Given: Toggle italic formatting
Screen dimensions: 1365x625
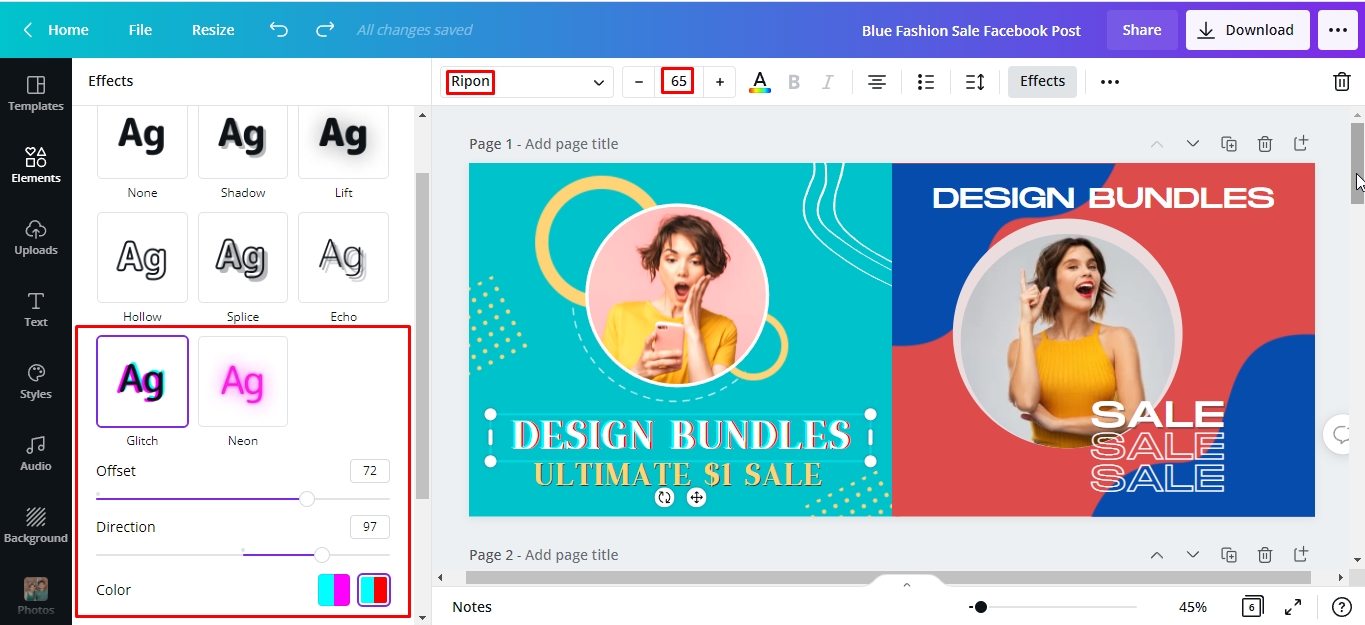Looking at the screenshot, I should coord(828,82).
